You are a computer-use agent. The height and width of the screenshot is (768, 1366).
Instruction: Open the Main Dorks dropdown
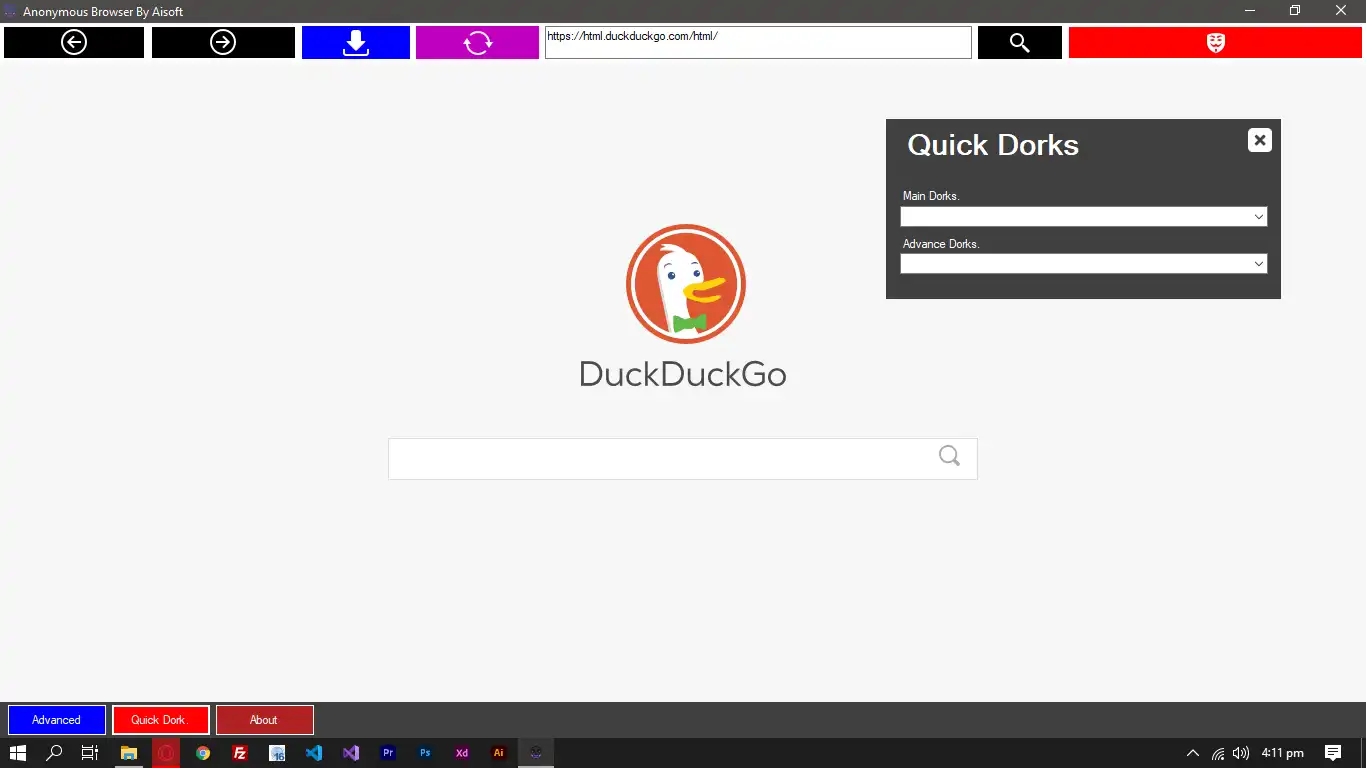[x=1084, y=216]
